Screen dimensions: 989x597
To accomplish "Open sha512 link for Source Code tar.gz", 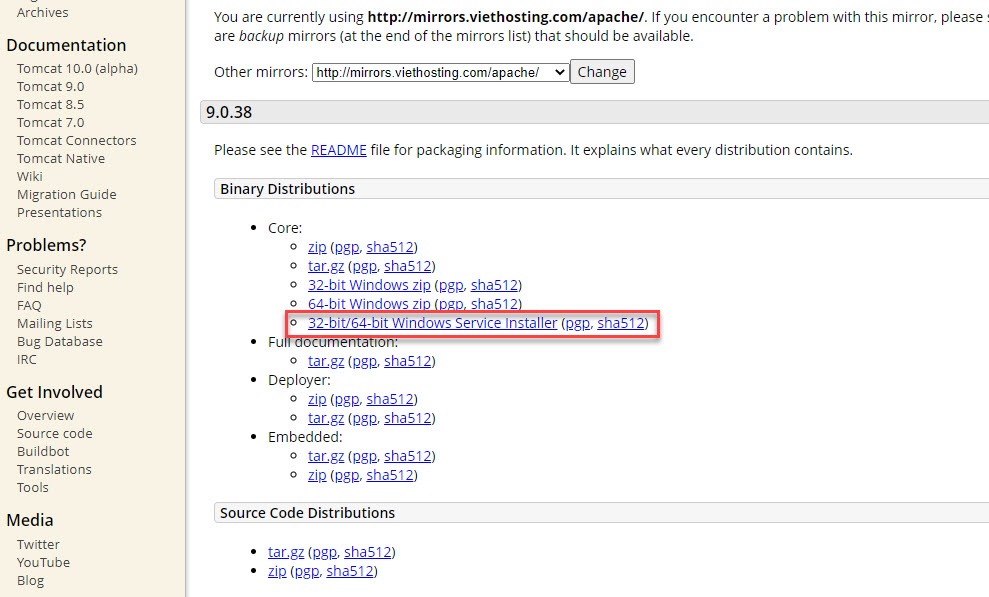I will tap(368, 552).
